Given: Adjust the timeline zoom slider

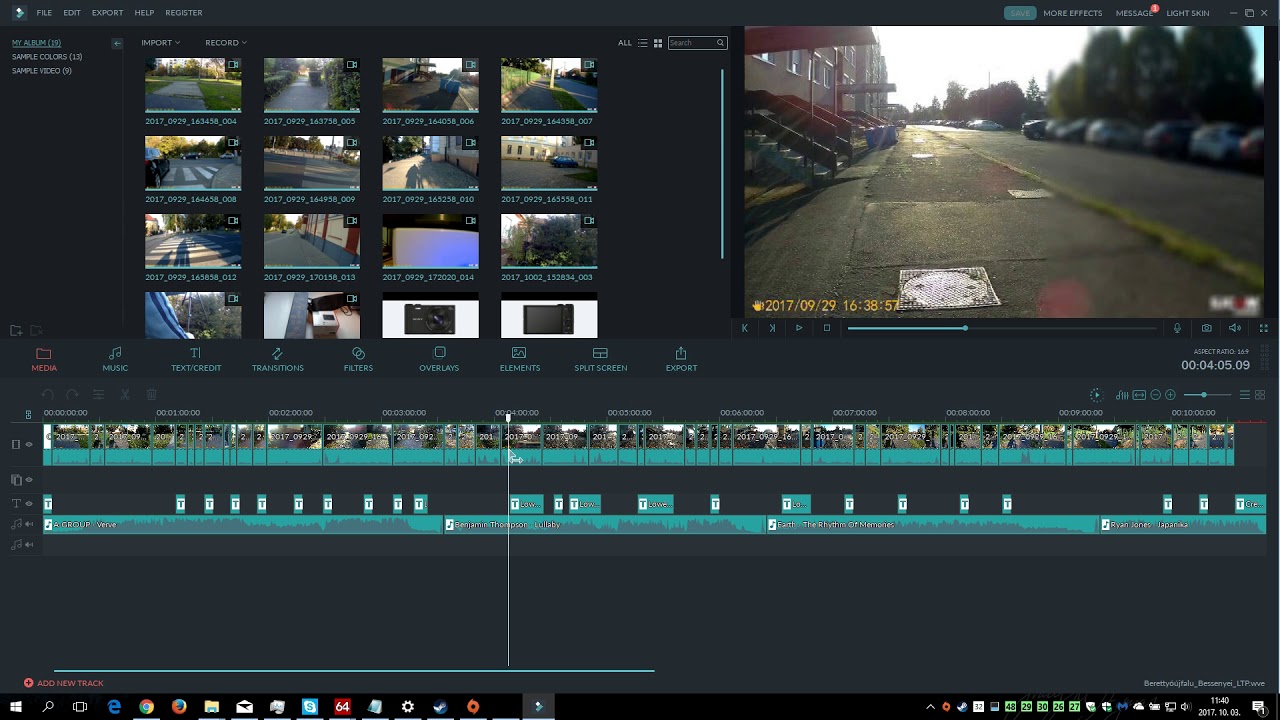Looking at the screenshot, I should click(x=1208, y=395).
